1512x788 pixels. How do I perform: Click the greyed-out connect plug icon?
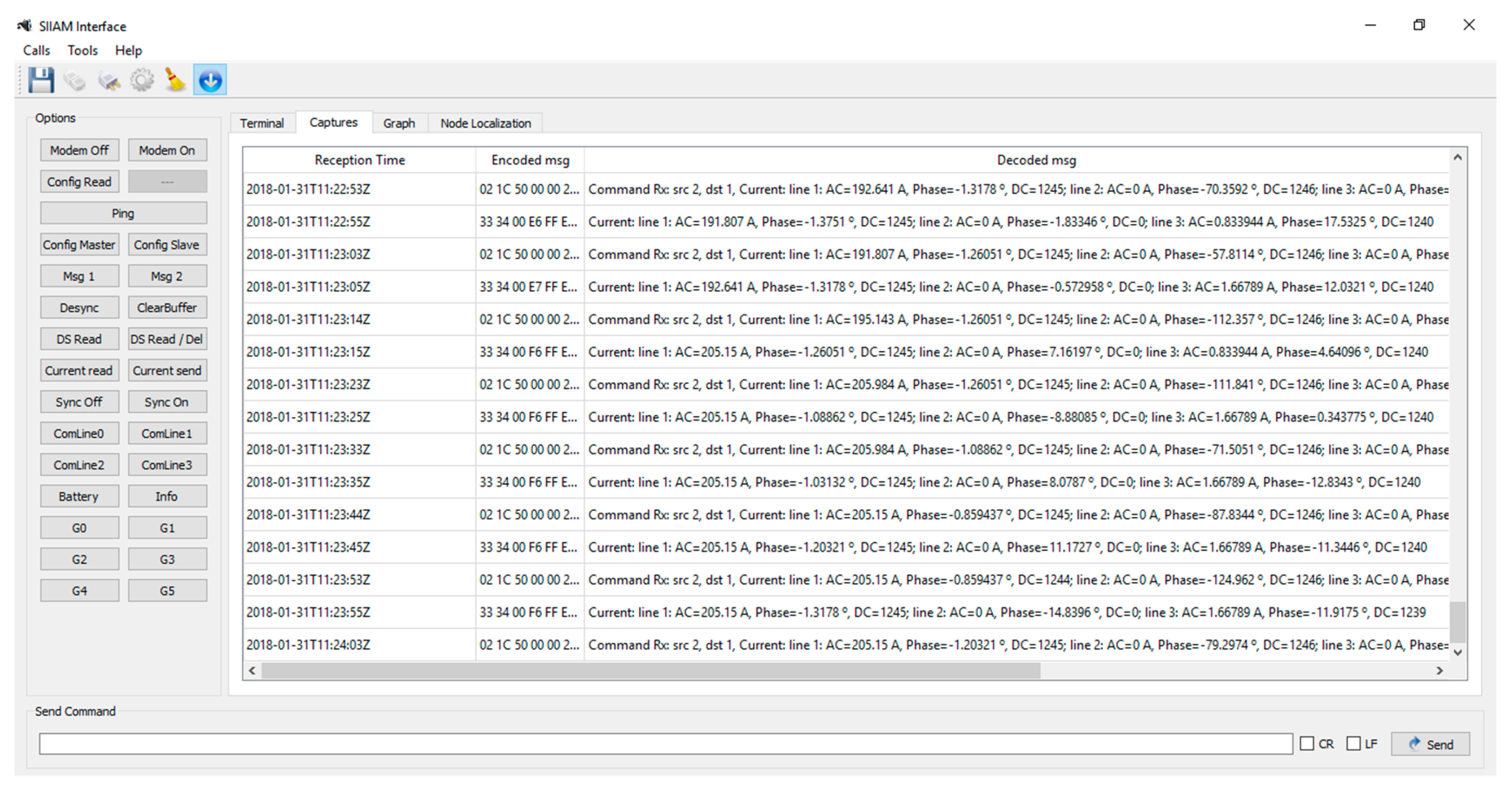click(75, 80)
